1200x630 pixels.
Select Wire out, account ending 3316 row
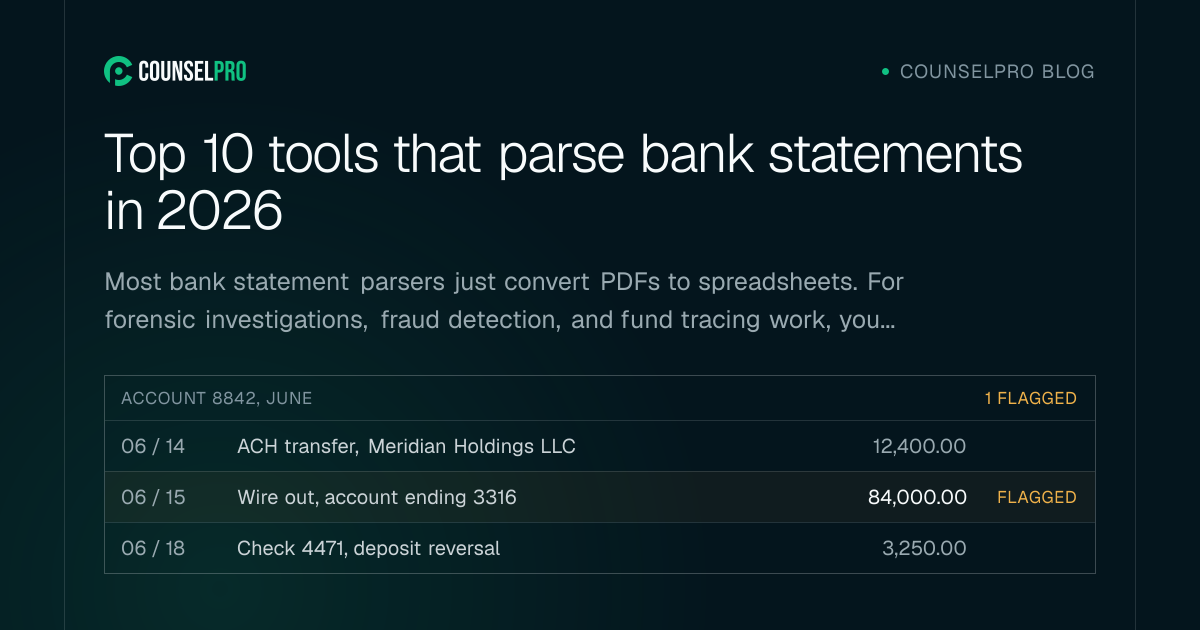point(600,497)
